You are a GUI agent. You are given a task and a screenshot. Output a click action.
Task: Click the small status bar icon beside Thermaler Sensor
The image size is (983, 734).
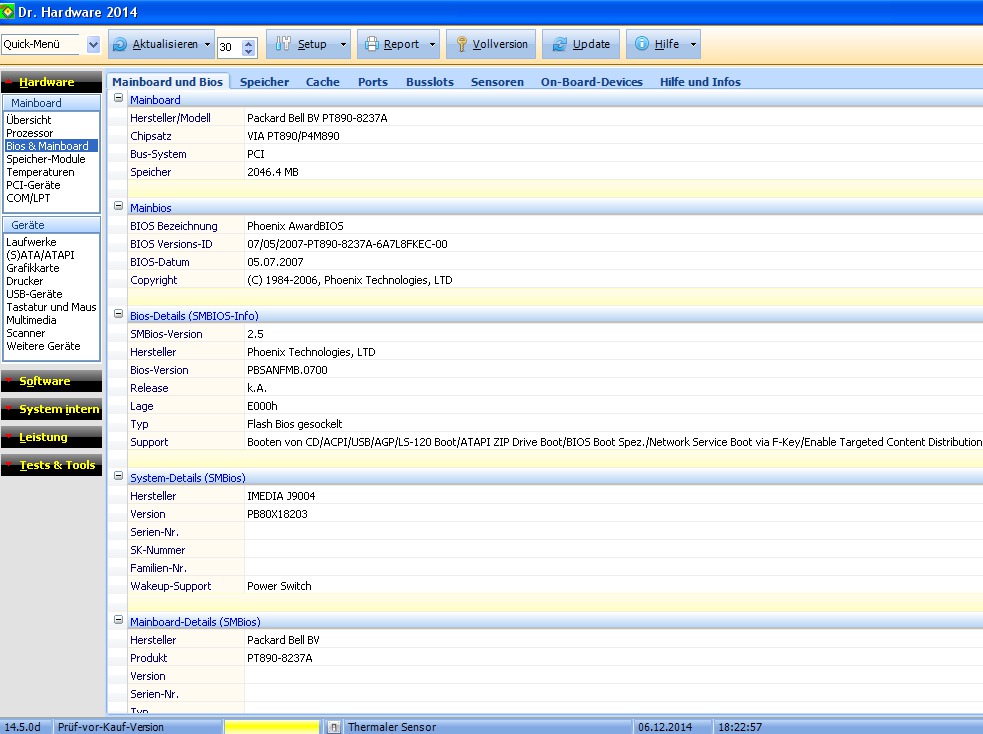334,726
